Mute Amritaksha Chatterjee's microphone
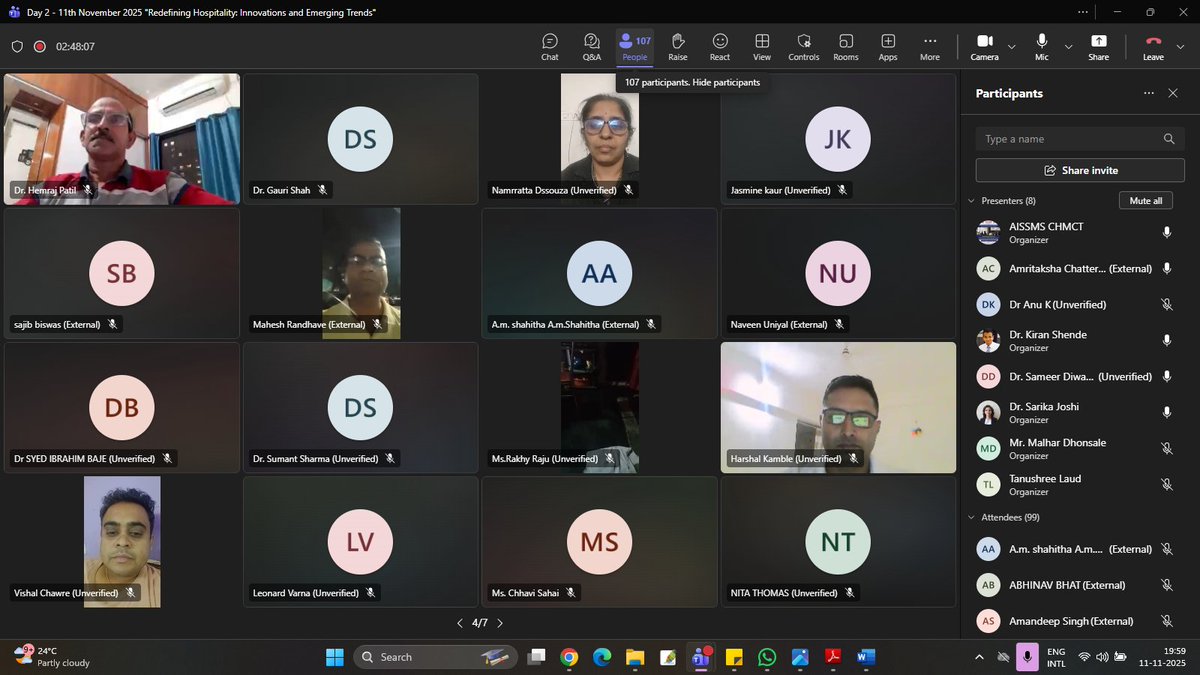Image resolution: width=1200 pixels, height=675 pixels. pos(1166,268)
